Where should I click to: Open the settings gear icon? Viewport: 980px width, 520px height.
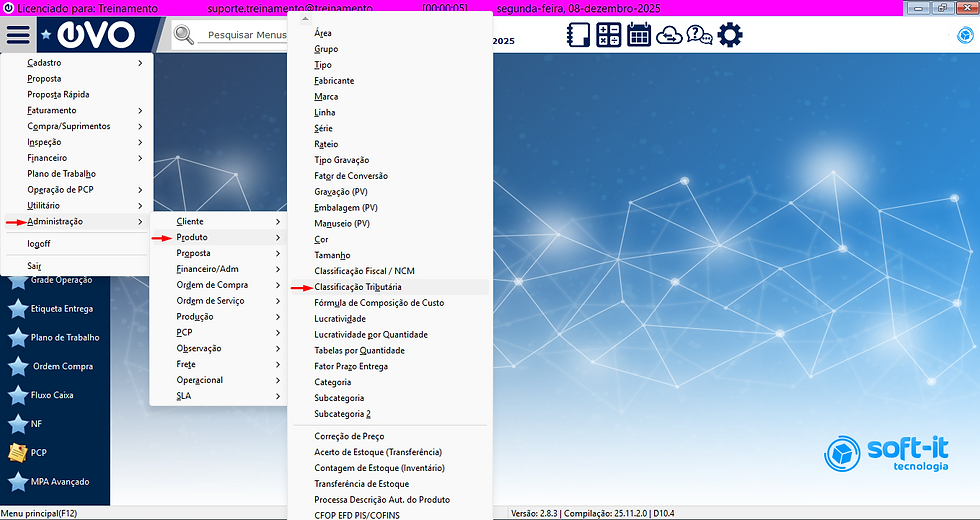(x=730, y=35)
